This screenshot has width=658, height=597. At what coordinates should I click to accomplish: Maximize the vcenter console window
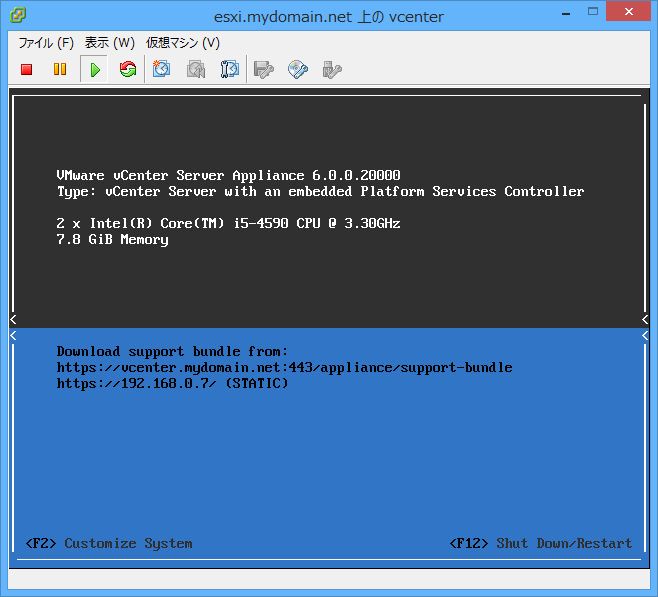(593, 12)
